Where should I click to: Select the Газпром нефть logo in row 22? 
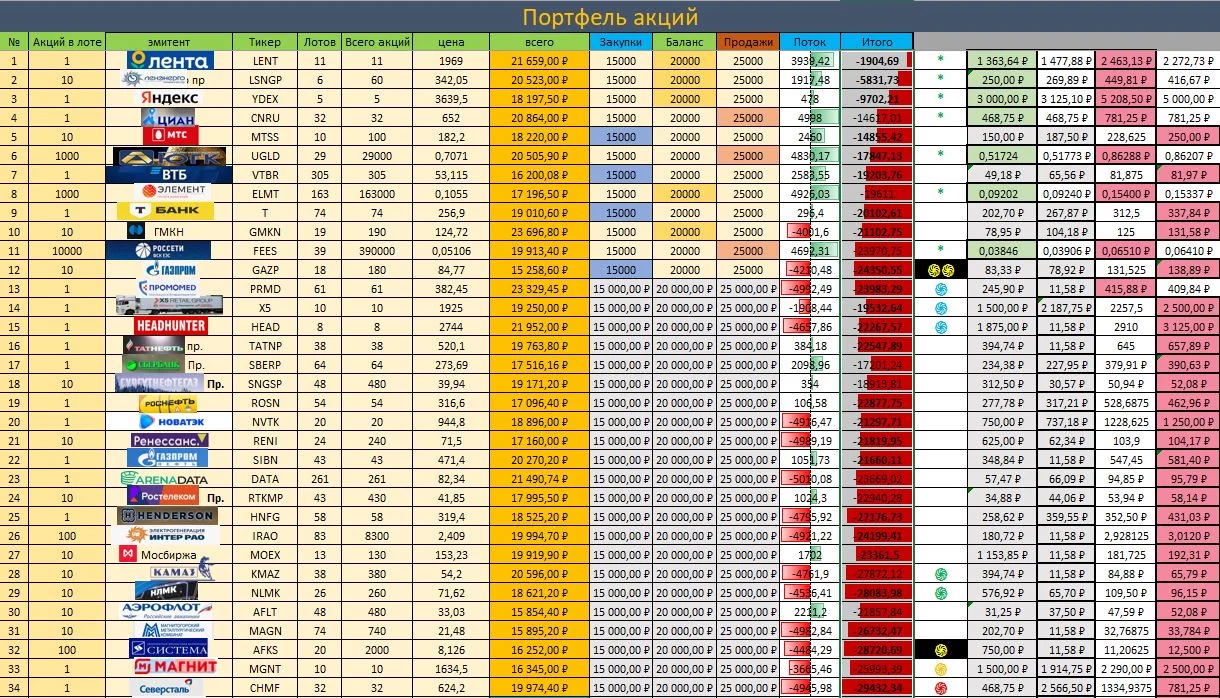tap(169, 458)
